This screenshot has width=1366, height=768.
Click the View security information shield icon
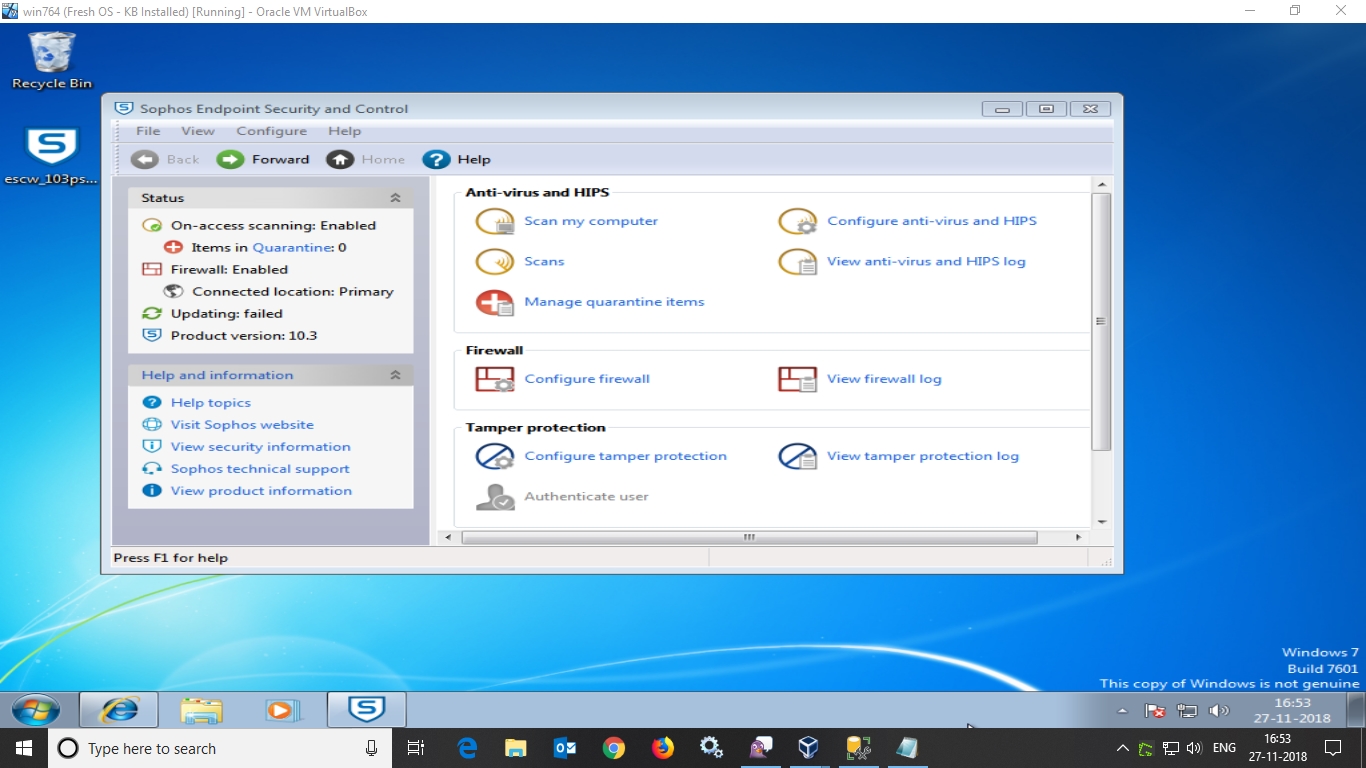pyautogui.click(x=152, y=447)
